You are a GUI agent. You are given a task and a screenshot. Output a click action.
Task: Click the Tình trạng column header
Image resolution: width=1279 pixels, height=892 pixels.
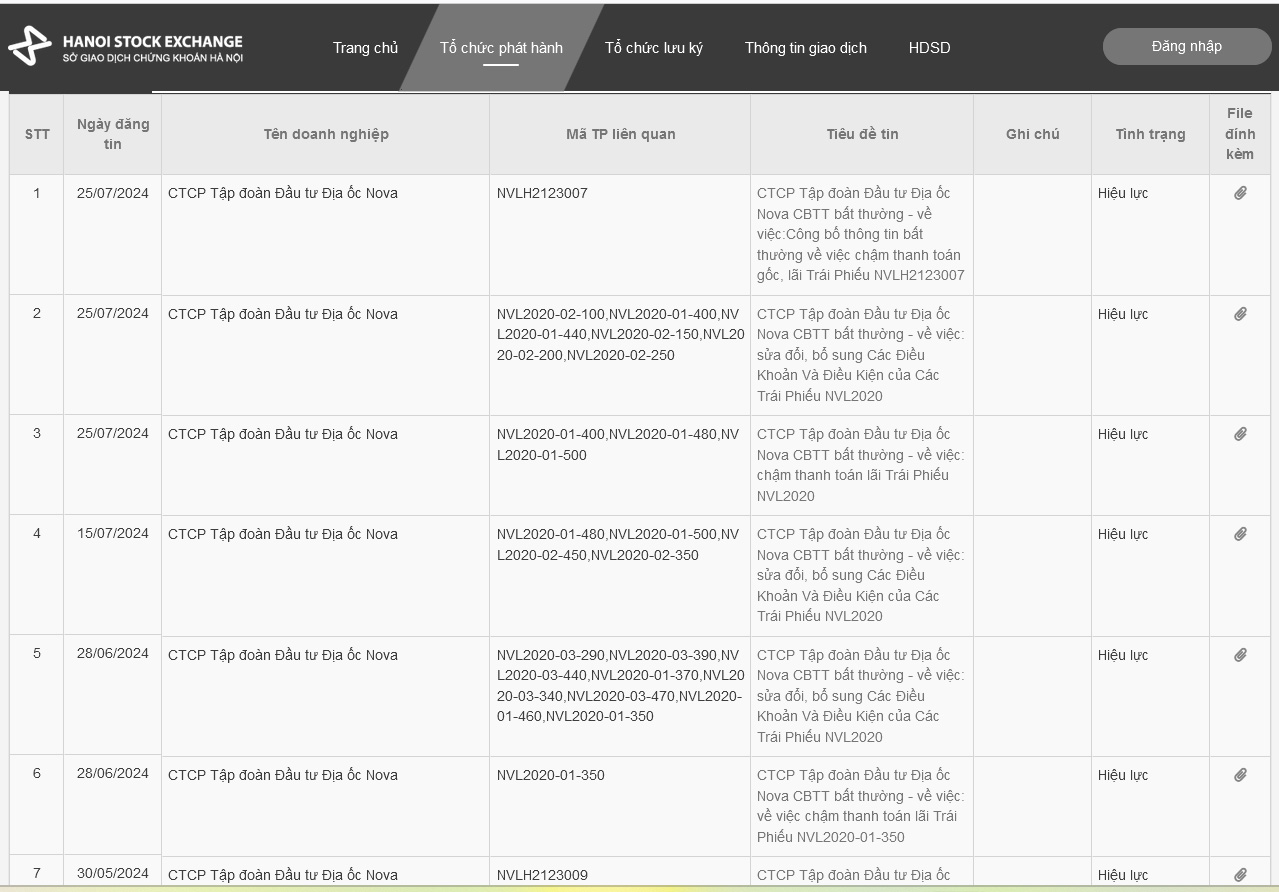pyautogui.click(x=1150, y=134)
